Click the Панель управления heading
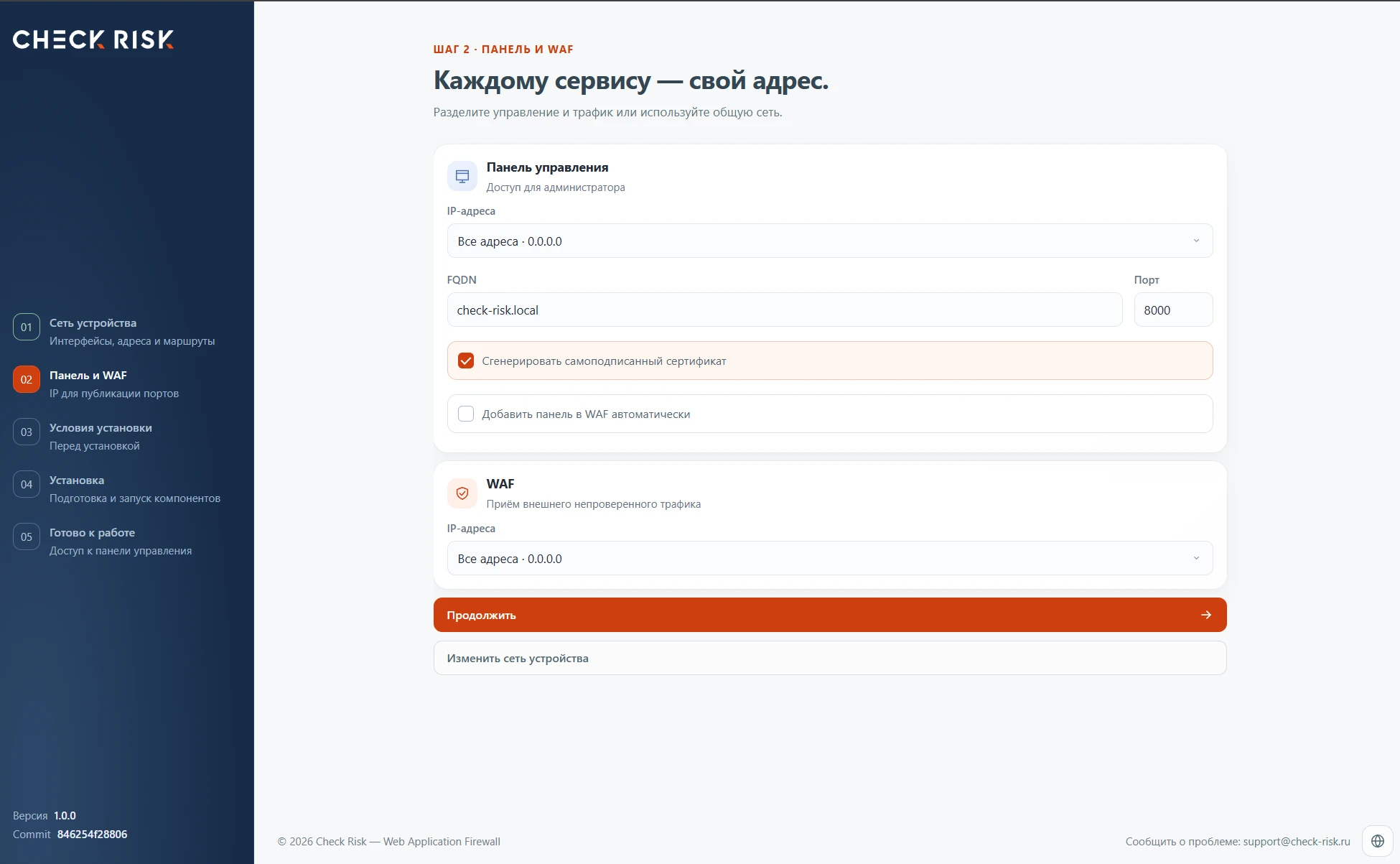The image size is (1400, 864). (x=547, y=167)
